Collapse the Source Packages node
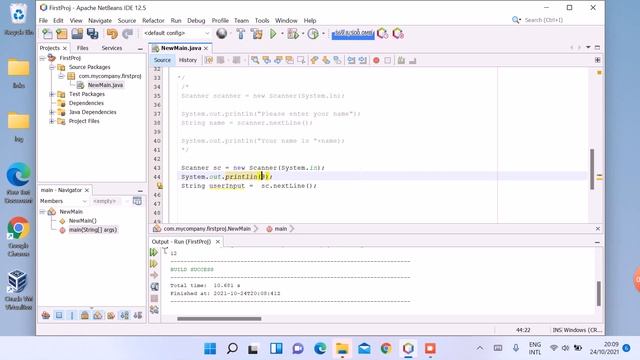The image size is (640, 360). click(52, 67)
